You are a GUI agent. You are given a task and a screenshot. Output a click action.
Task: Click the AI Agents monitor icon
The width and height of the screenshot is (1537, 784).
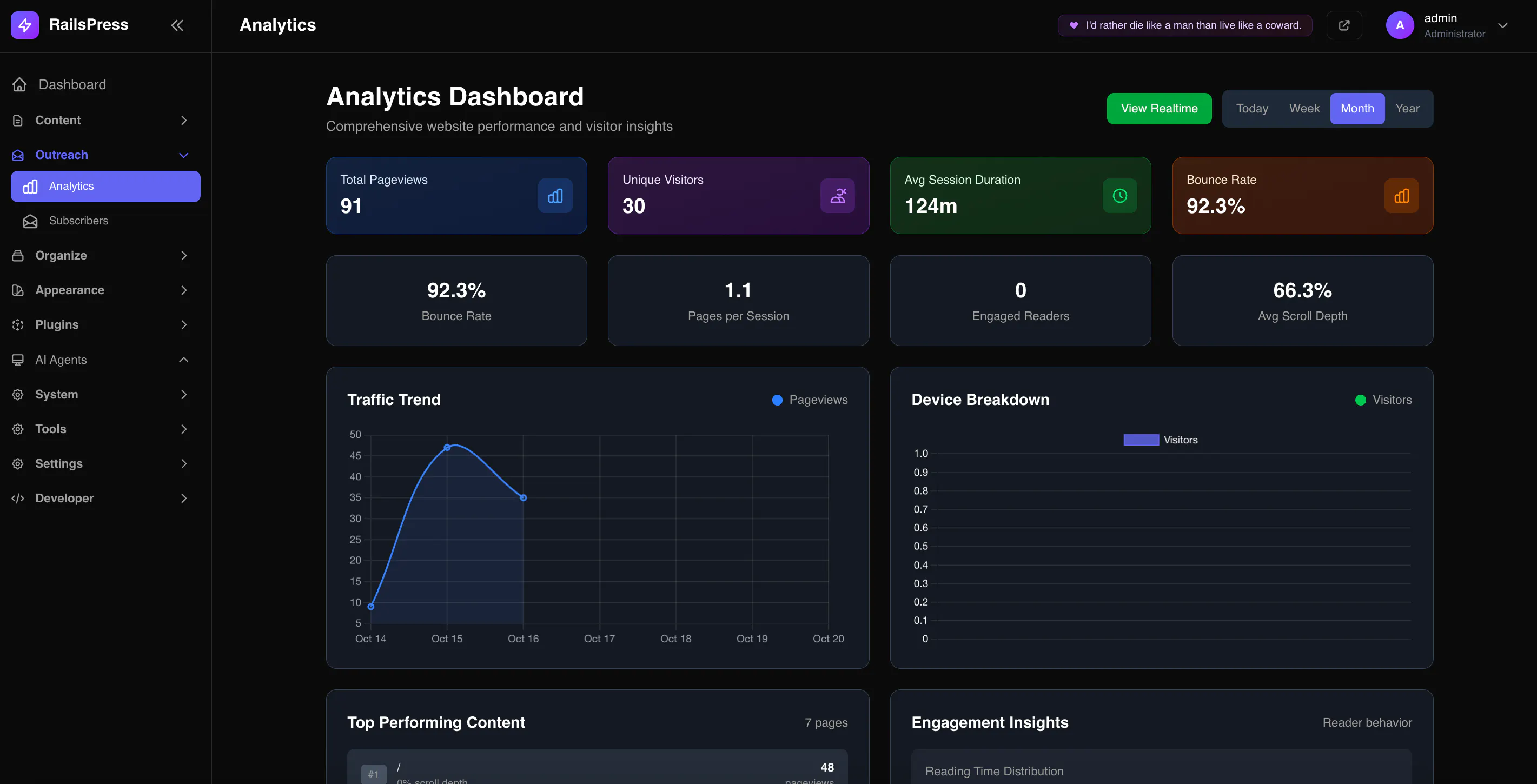click(18, 360)
